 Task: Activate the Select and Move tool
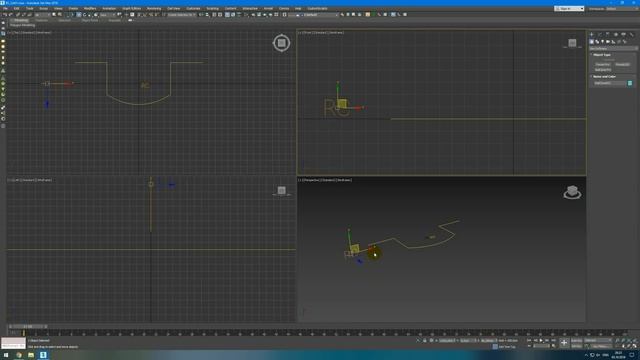coord(79,14)
